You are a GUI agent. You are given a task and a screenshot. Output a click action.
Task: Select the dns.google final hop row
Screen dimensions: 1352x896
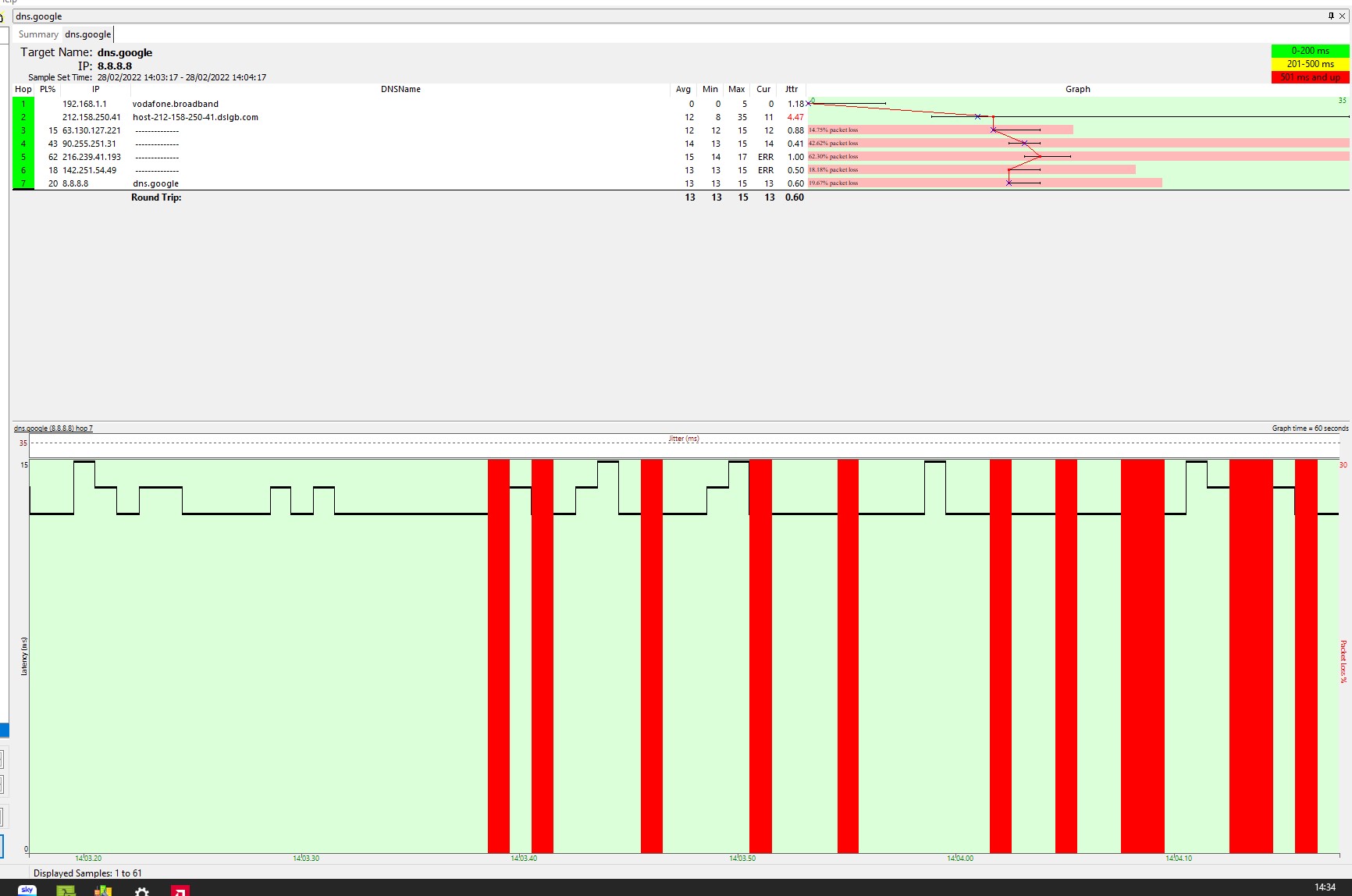click(155, 183)
